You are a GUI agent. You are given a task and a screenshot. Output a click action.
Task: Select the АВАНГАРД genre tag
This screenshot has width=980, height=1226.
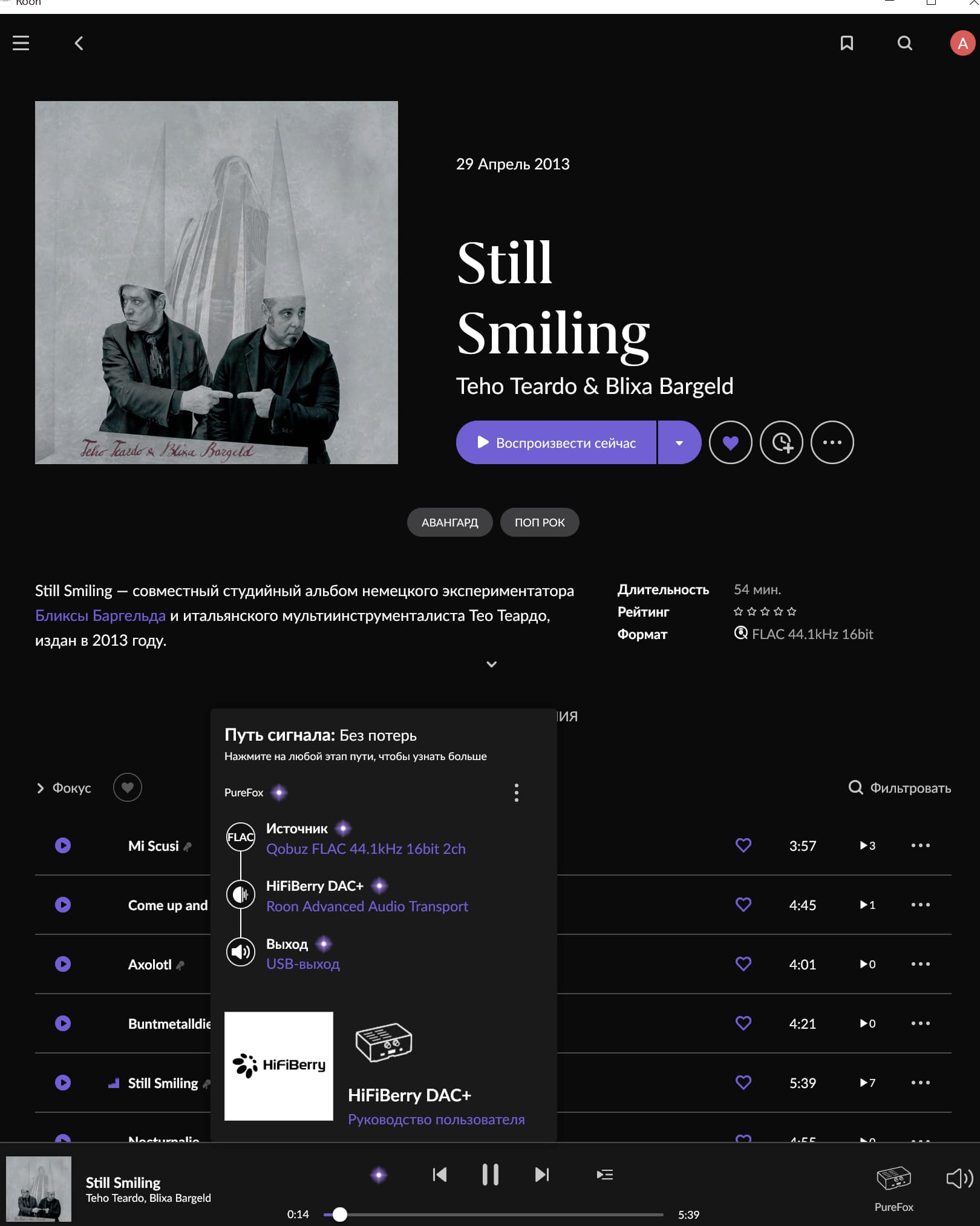point(449,522)
